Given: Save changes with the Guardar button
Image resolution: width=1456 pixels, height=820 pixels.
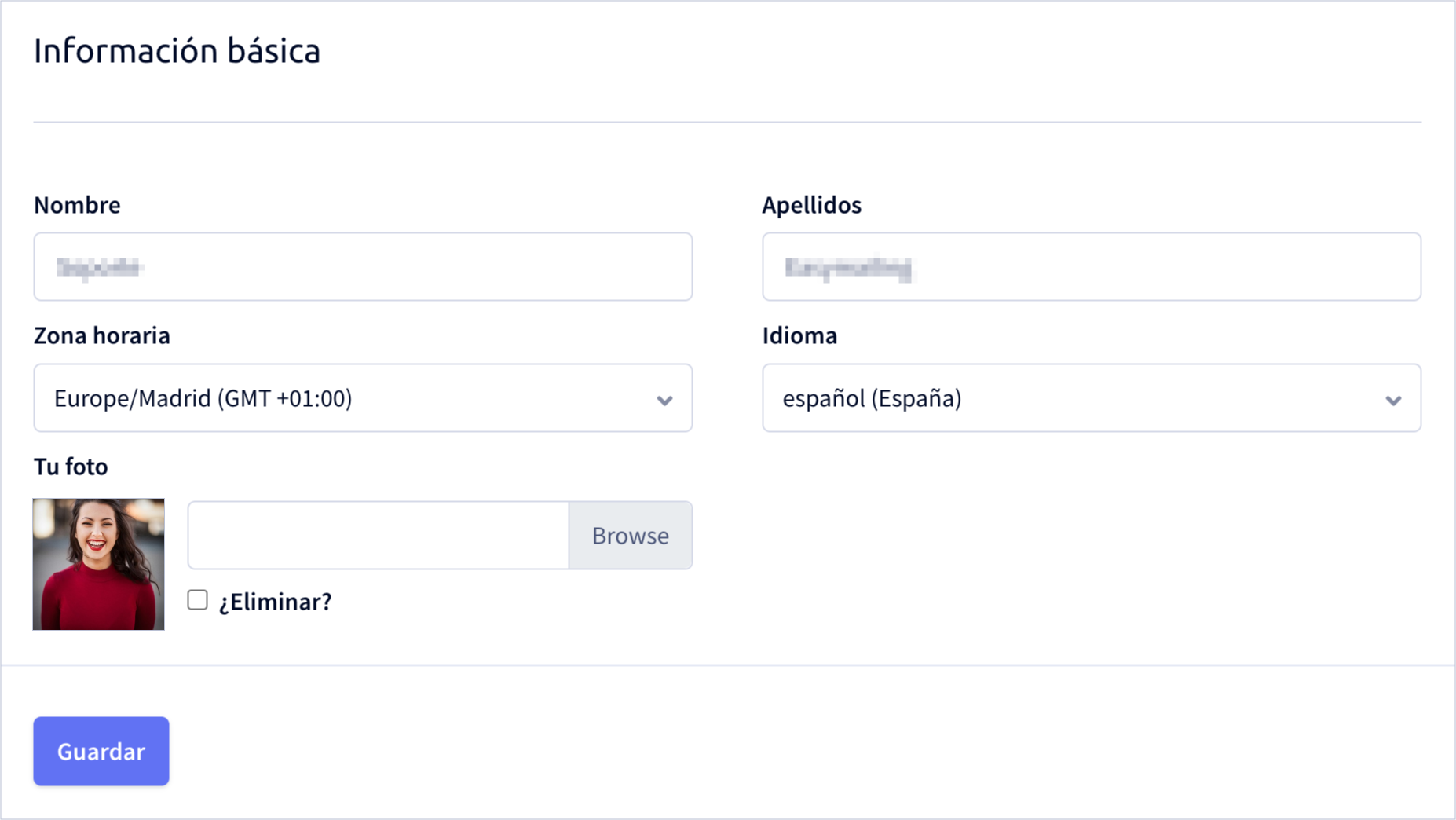Looking at the screenshot, I should click(x=101, y=751).
